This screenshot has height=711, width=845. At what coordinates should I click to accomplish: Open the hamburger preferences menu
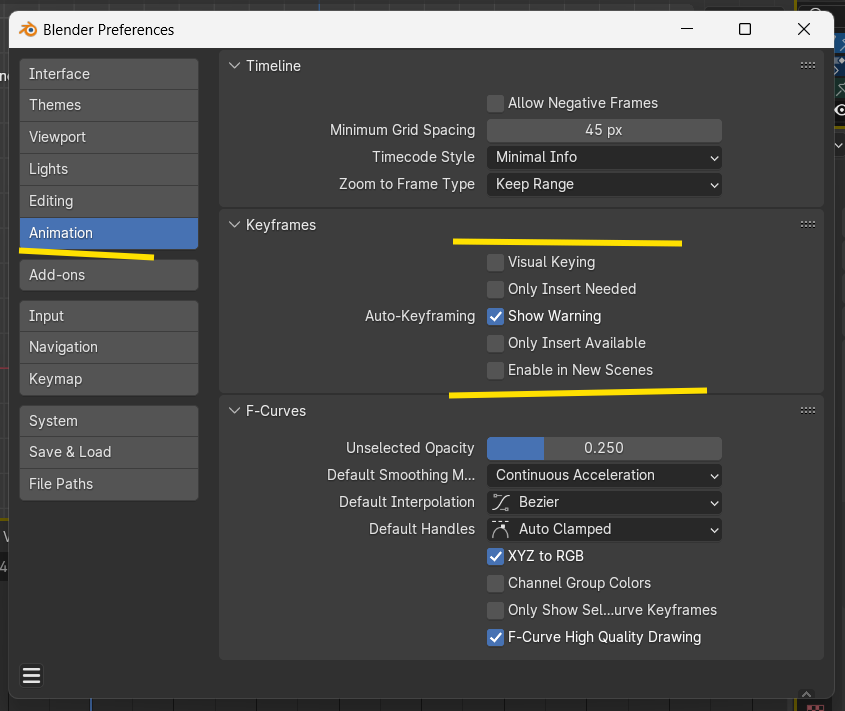tap(31, 676)
